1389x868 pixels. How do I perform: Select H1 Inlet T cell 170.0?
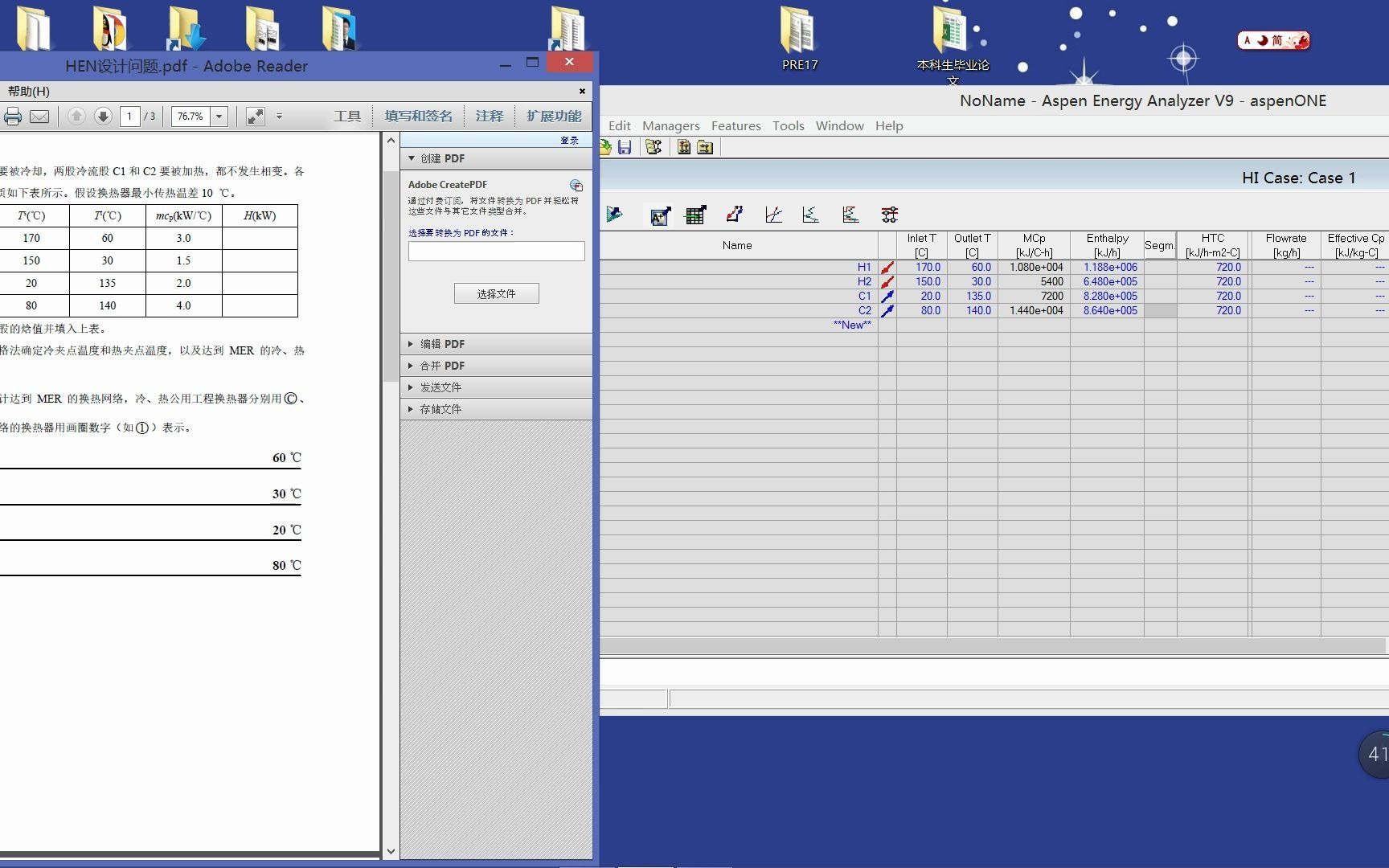pyautogui.click(x=921, y=268)
